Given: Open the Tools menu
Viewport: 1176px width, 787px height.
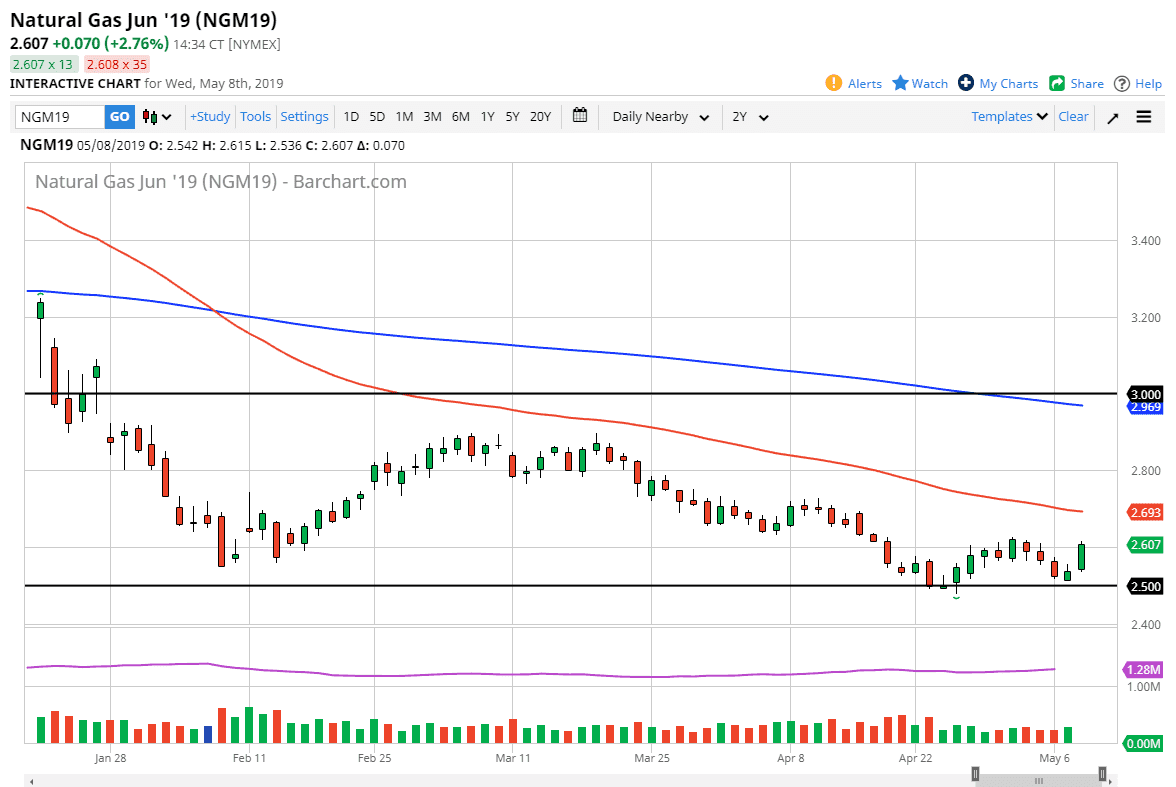Looking at the screenshot, I should pyautogui.click(x=255, y=117).
